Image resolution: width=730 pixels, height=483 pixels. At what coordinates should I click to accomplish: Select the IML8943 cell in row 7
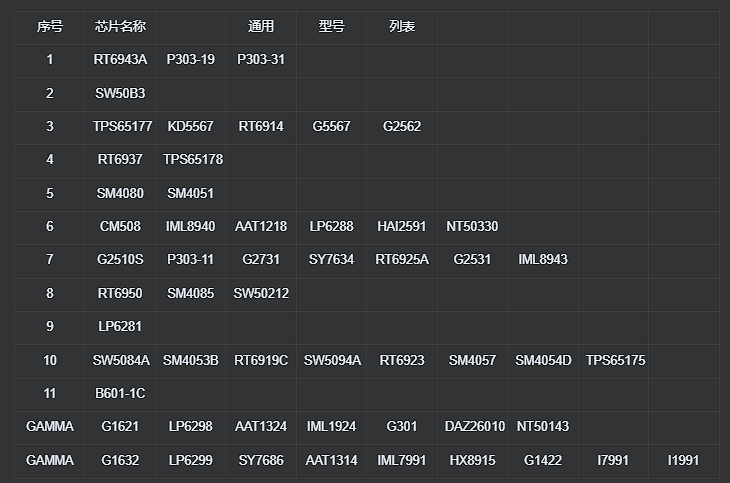point(543,260)
